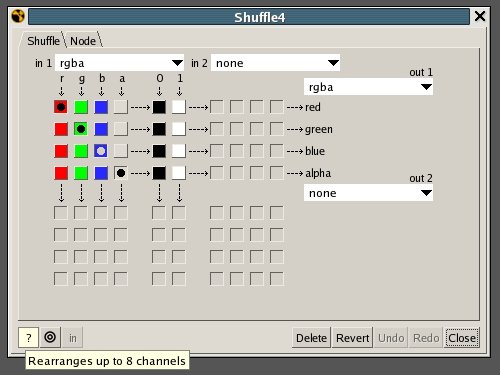Expand the out 1 rgba dropdown
Image resolution: width=500 pixels, height=375 pixels.
point(368,87)
